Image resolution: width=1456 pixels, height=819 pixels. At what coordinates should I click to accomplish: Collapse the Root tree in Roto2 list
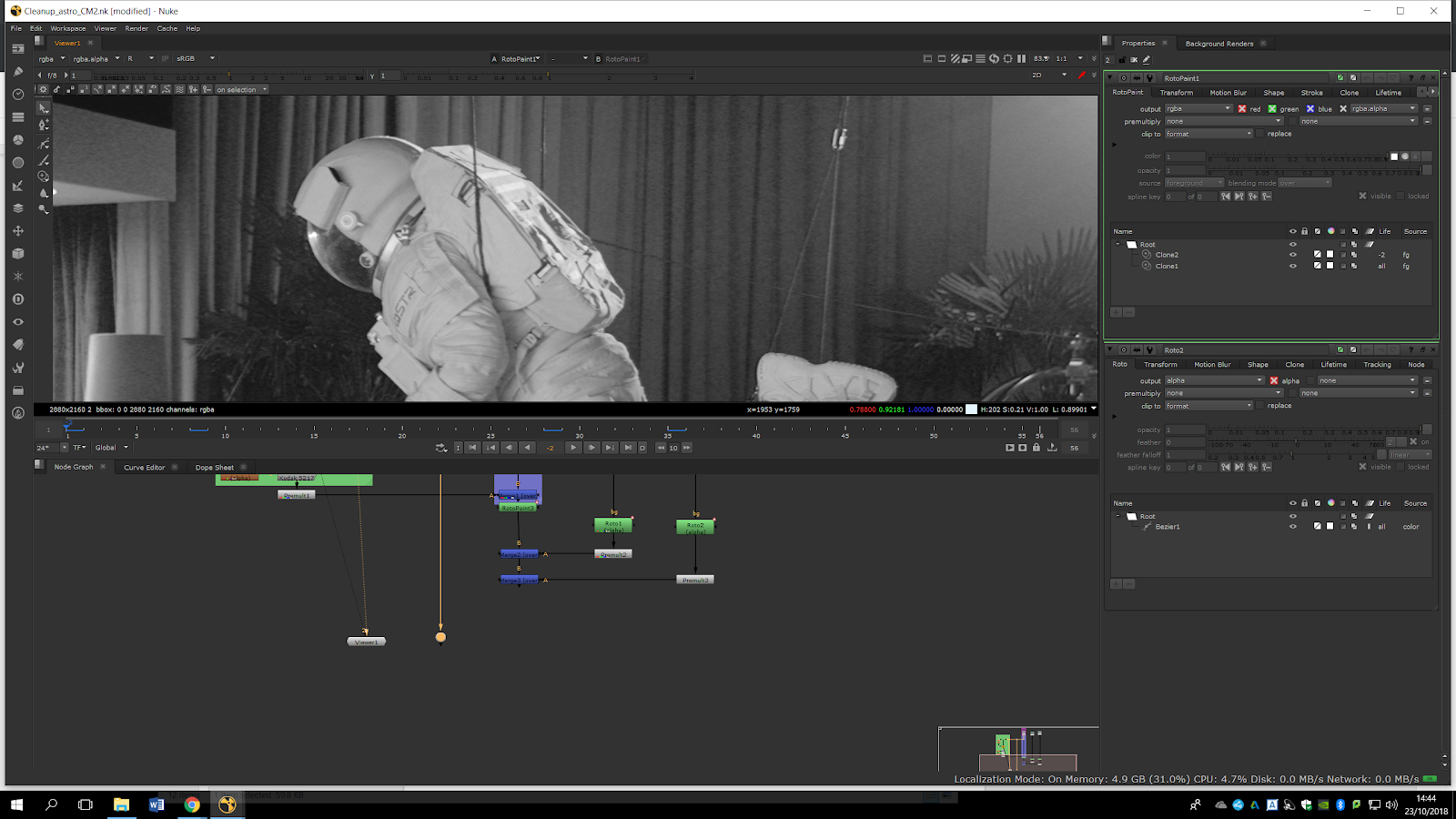tap(1118, 516)
